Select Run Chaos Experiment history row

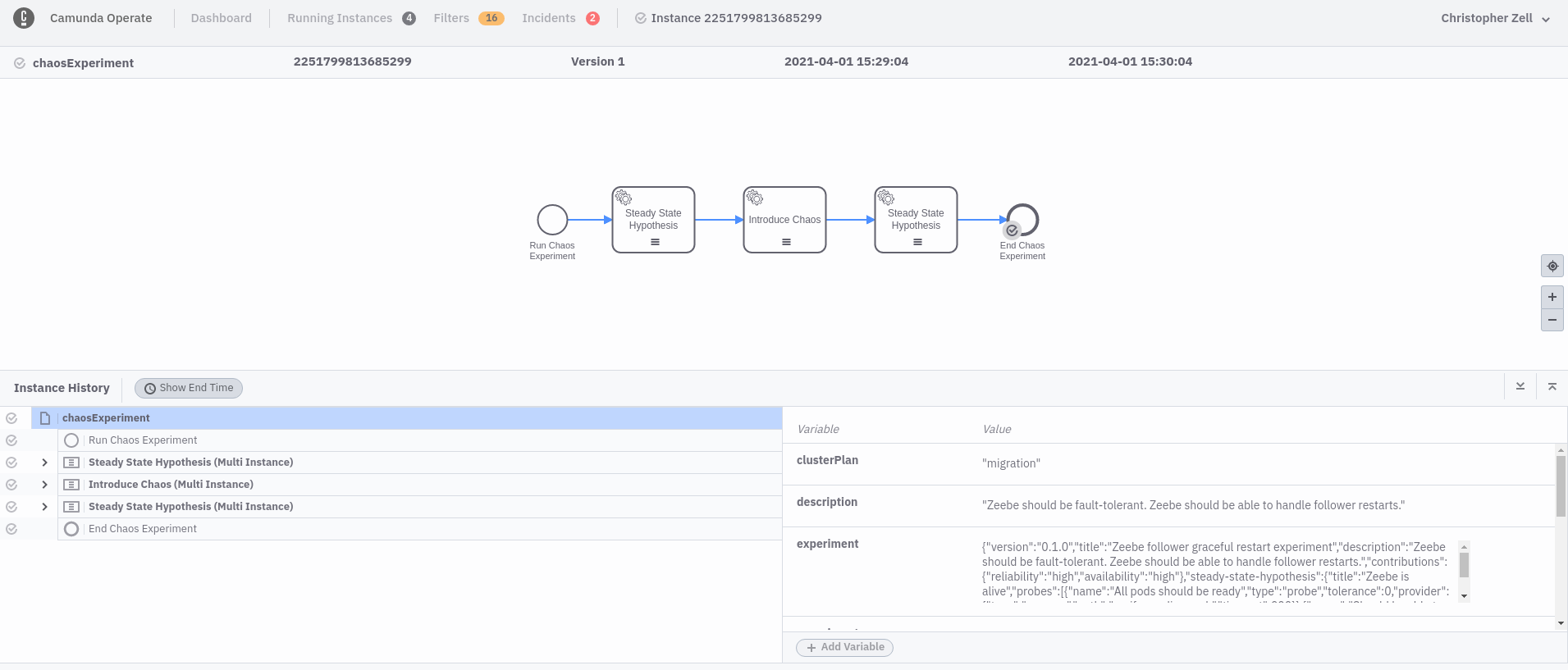pyautogui.click(x=419, y=440)
